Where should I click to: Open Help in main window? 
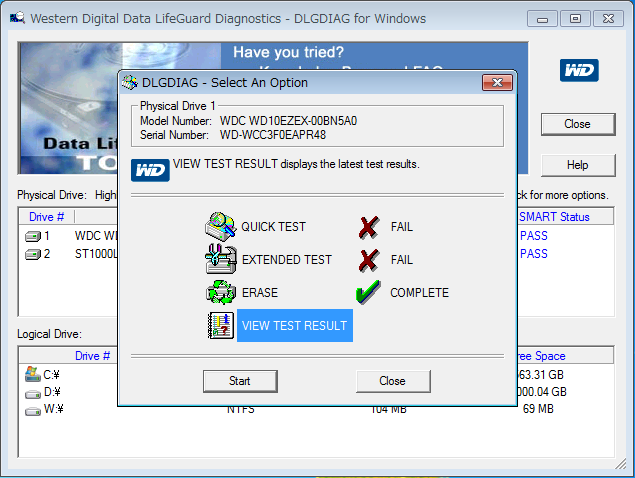(x=578, y=165)
